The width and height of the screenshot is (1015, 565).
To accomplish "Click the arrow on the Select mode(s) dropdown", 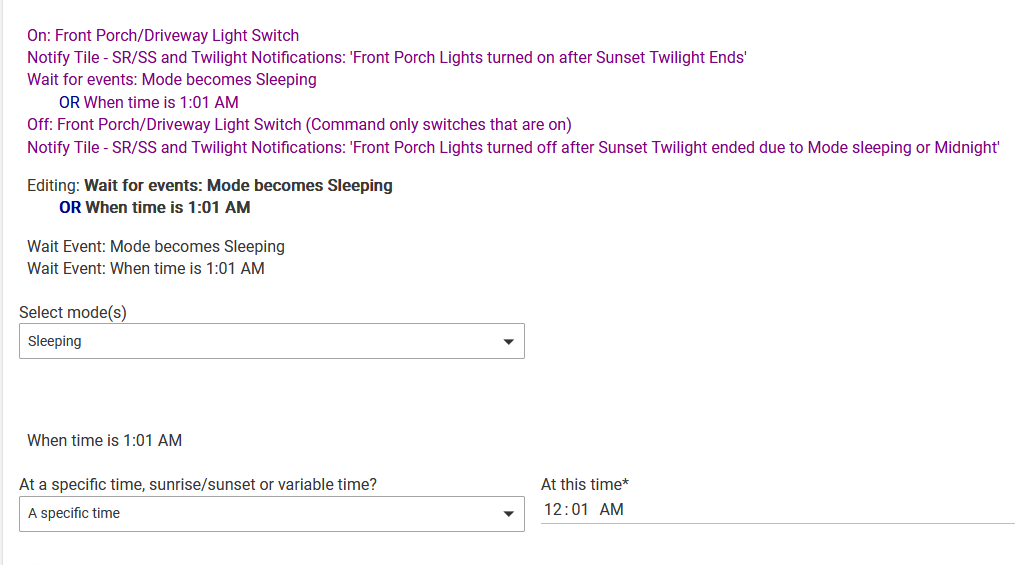I will tap(508, 342).
